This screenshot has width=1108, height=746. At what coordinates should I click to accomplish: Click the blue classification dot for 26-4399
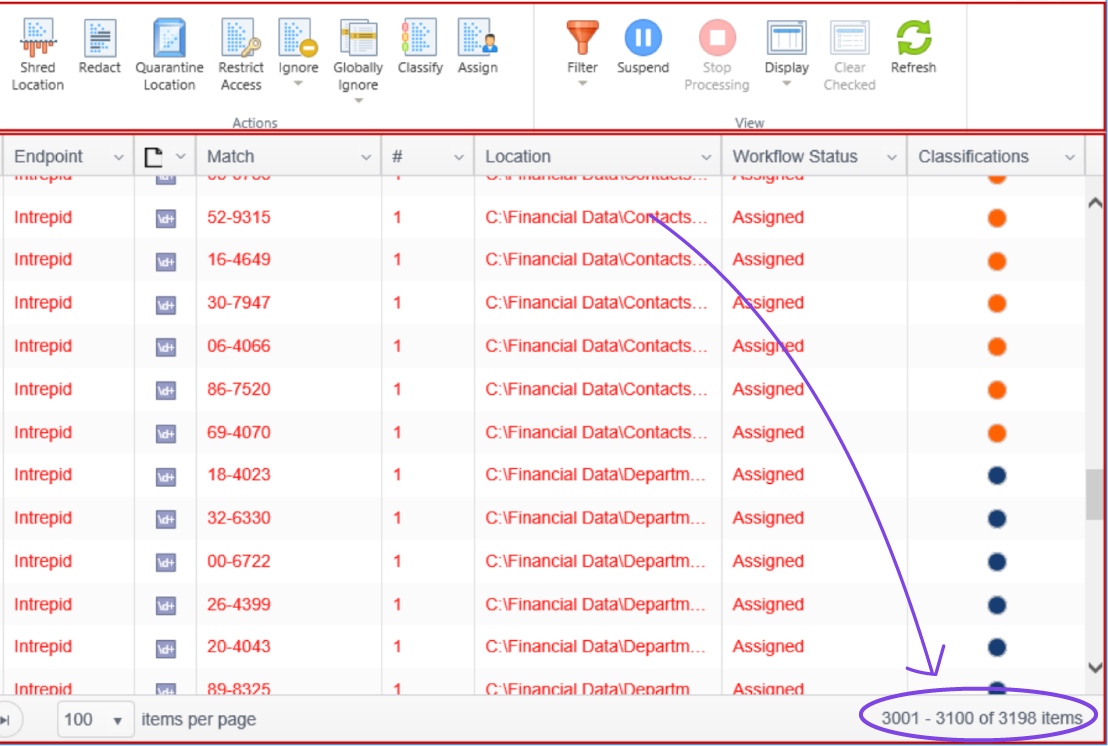pyautogui.click(x=996, y=605)
